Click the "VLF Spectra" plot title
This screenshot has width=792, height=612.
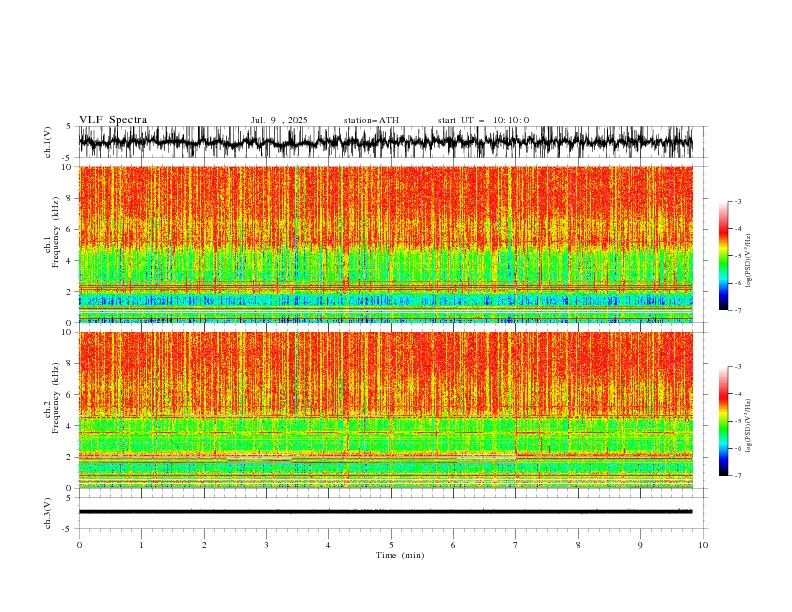113,120
